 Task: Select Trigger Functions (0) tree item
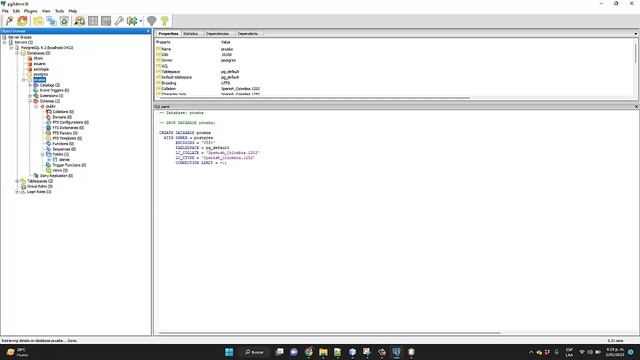pos(69,165)
